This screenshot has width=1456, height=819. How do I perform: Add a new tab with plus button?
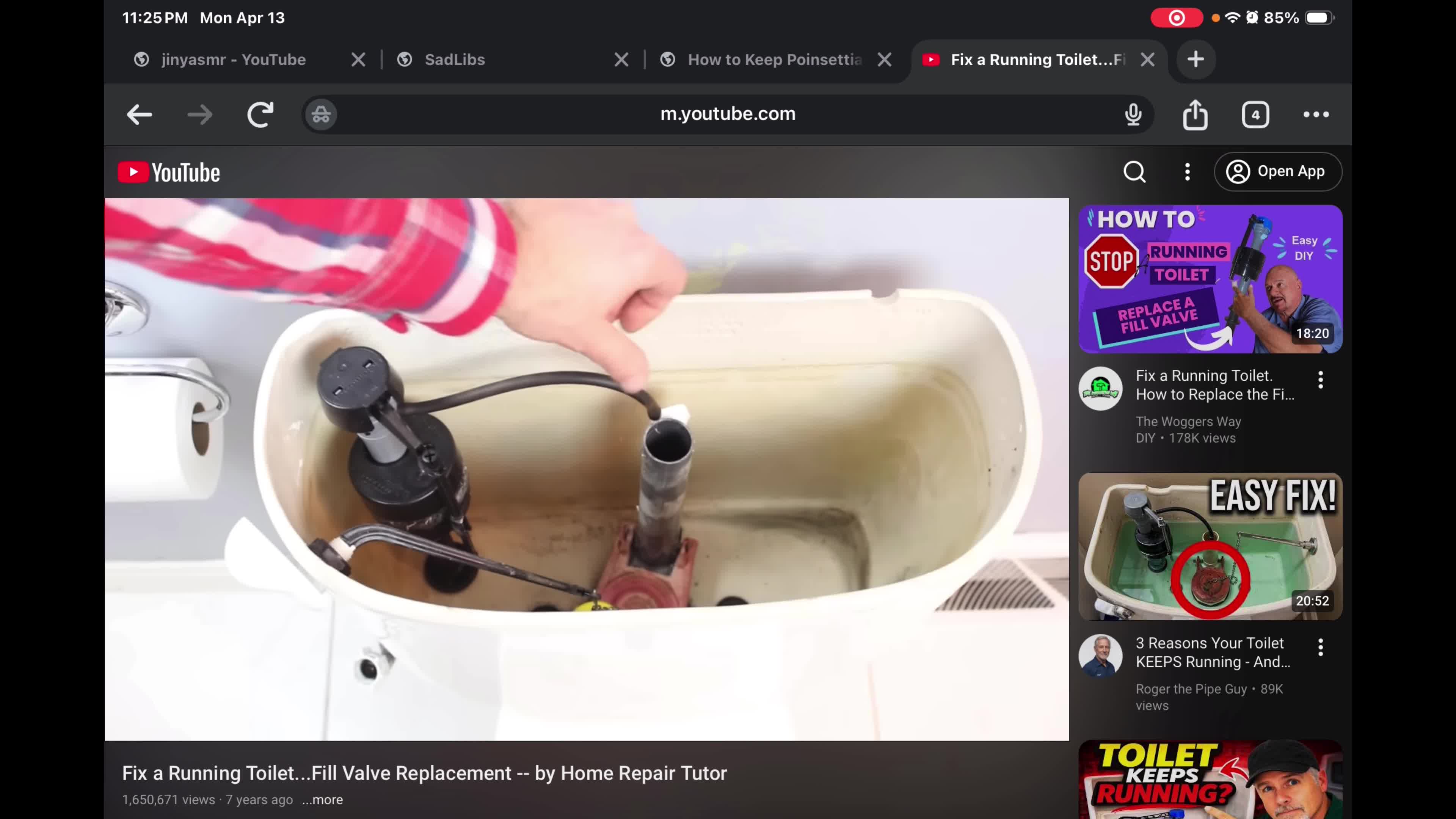pos(1196,60)
